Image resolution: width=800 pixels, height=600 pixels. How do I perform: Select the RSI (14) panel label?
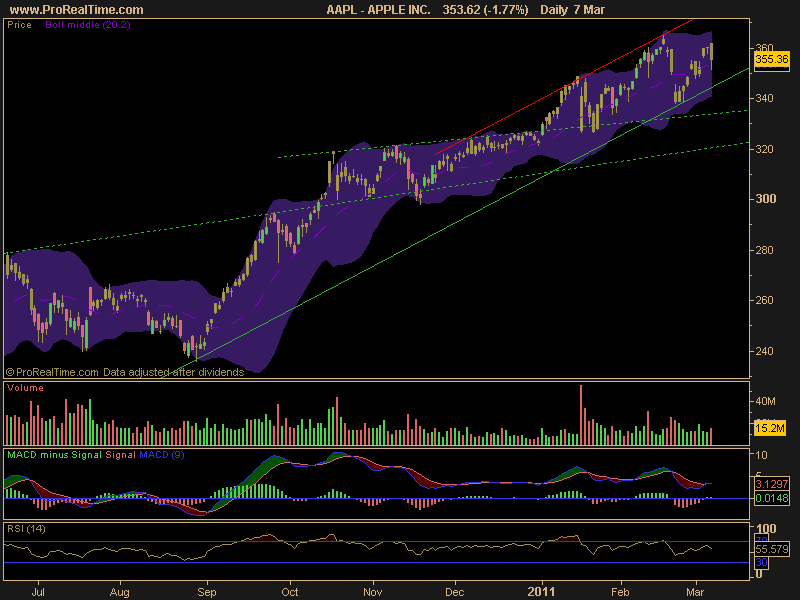tap(26, 529)
